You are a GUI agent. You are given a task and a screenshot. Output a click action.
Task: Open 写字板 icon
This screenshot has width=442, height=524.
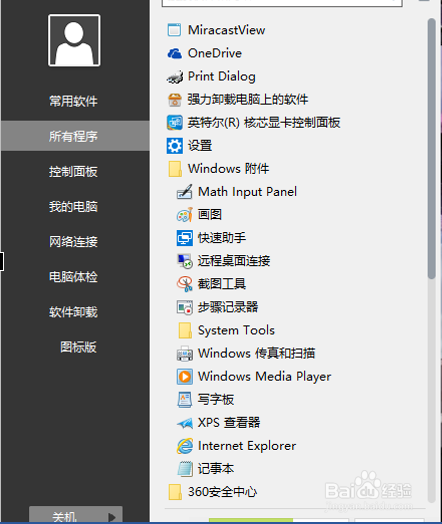(184, 400)
